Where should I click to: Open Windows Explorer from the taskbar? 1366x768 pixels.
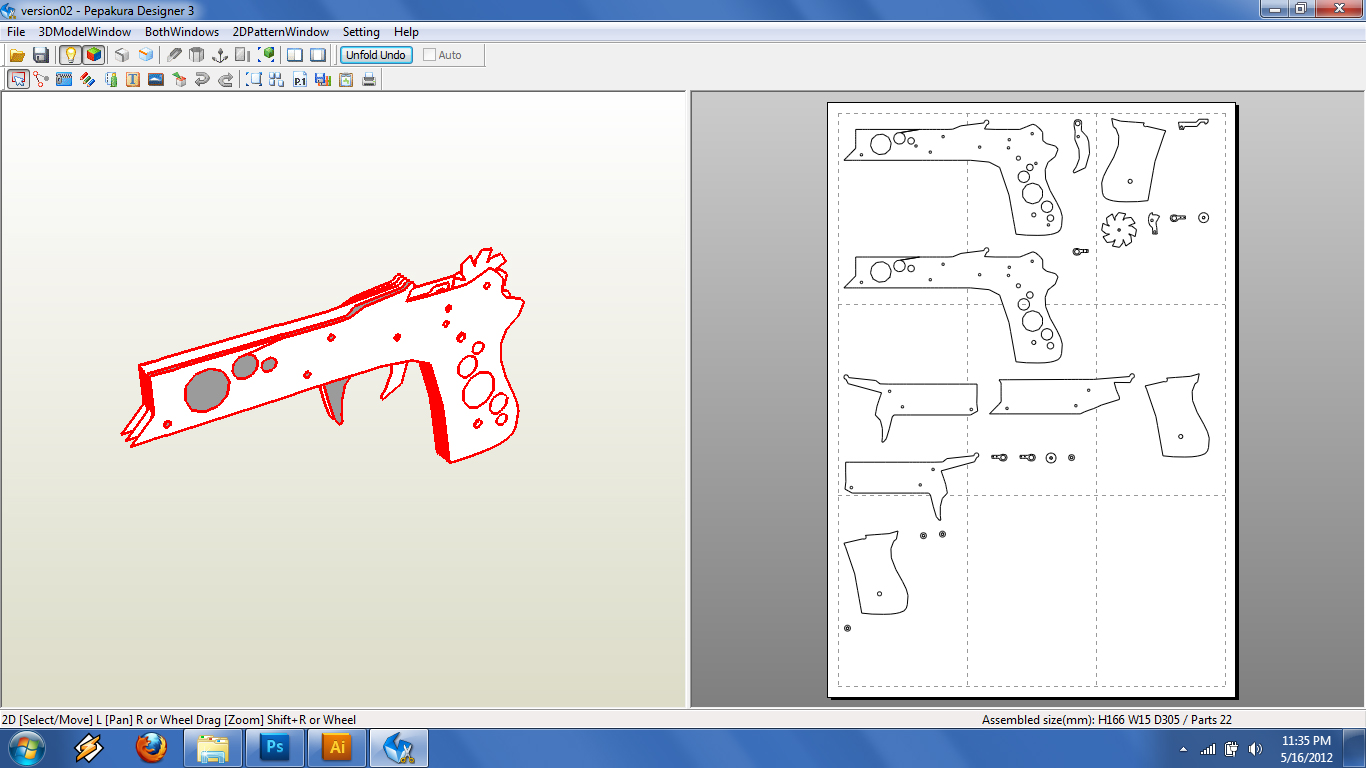tap(213, 748)
